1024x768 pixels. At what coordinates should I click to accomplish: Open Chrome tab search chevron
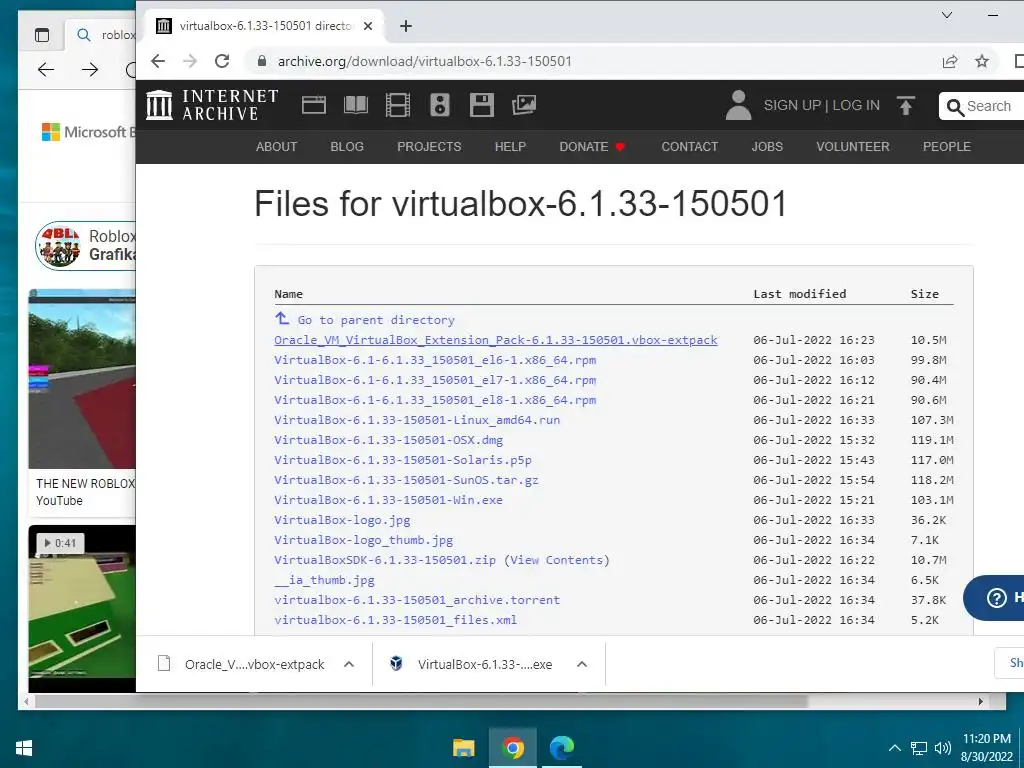947,14
